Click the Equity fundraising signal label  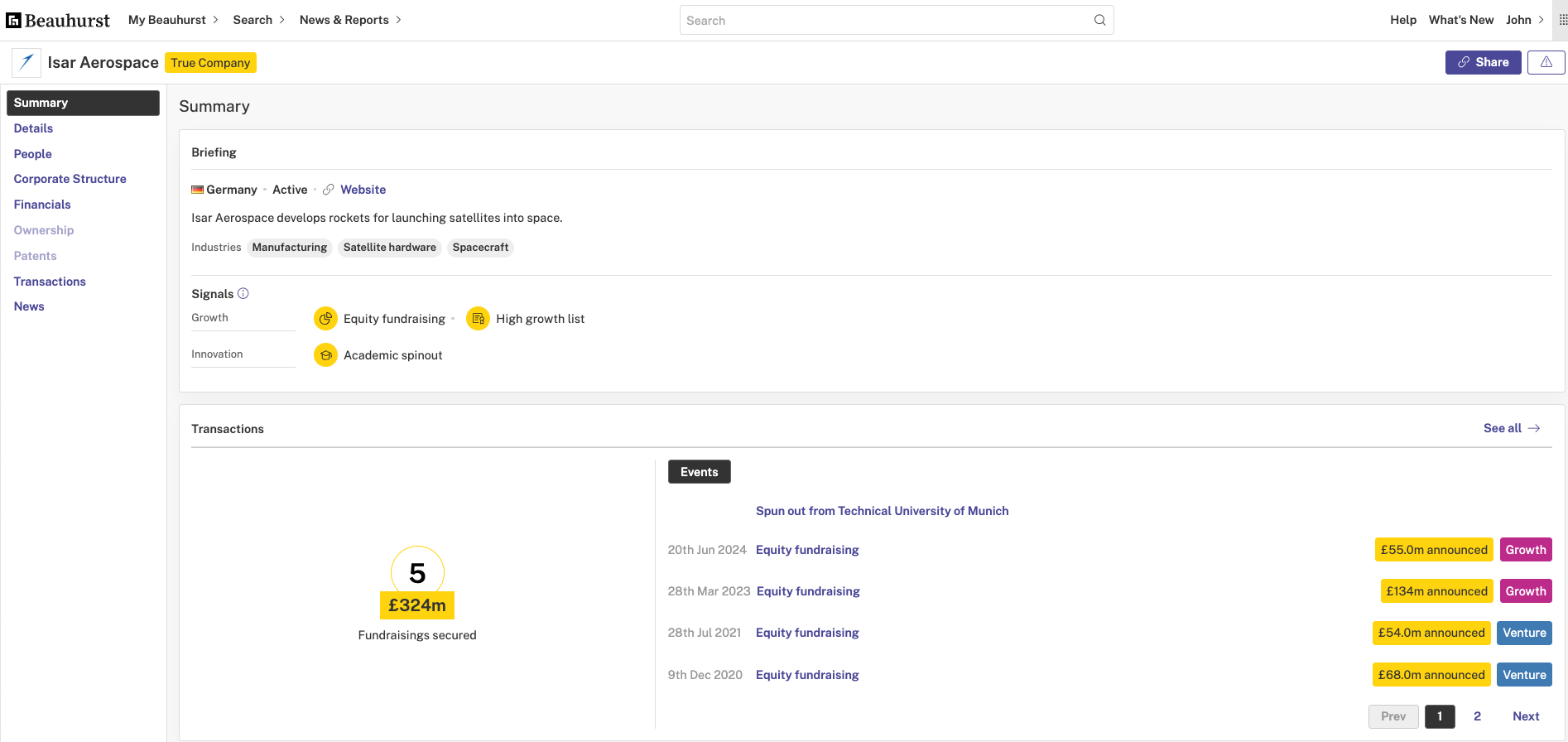pyautogui.click(x=394, y=319)
